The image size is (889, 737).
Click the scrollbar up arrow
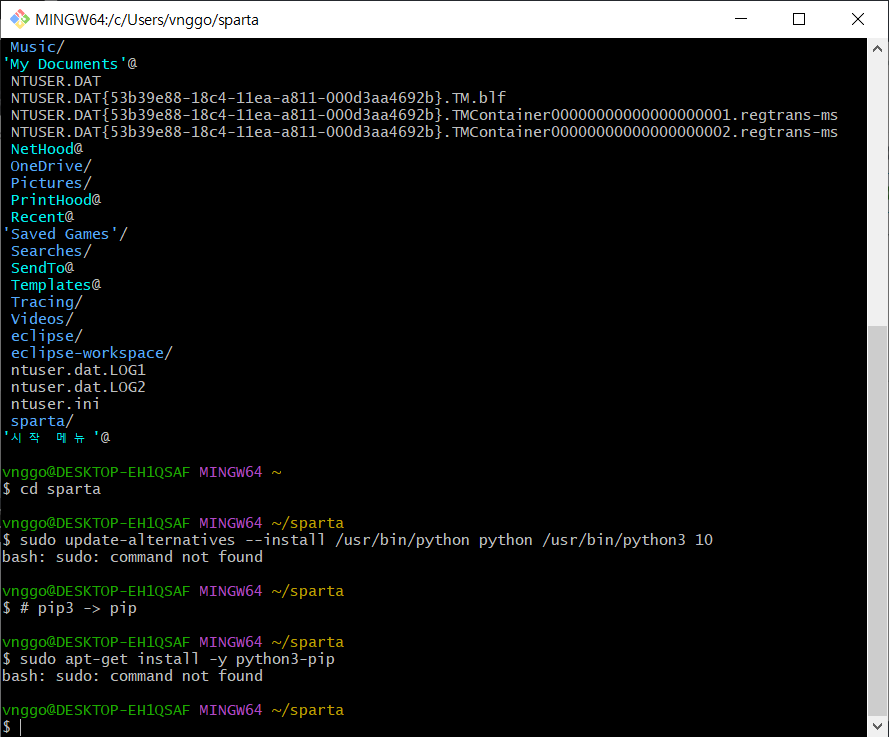[x=878, y=49]
